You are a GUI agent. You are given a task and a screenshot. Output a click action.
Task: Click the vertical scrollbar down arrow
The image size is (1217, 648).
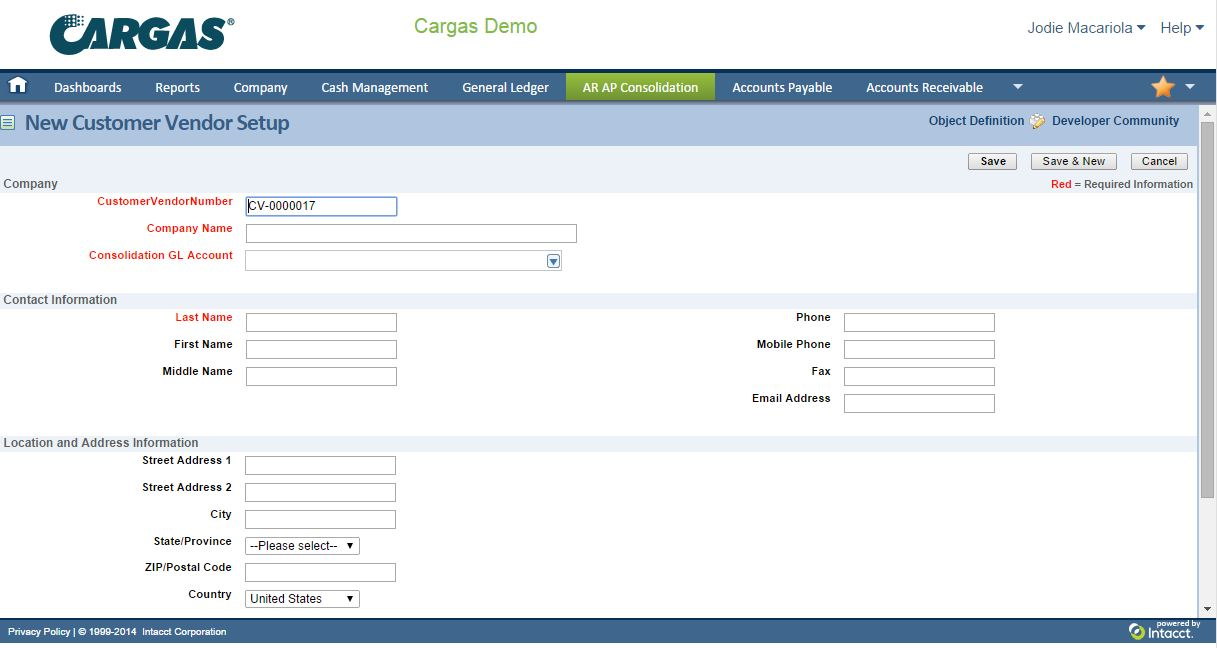click(x=1207, y=608)
